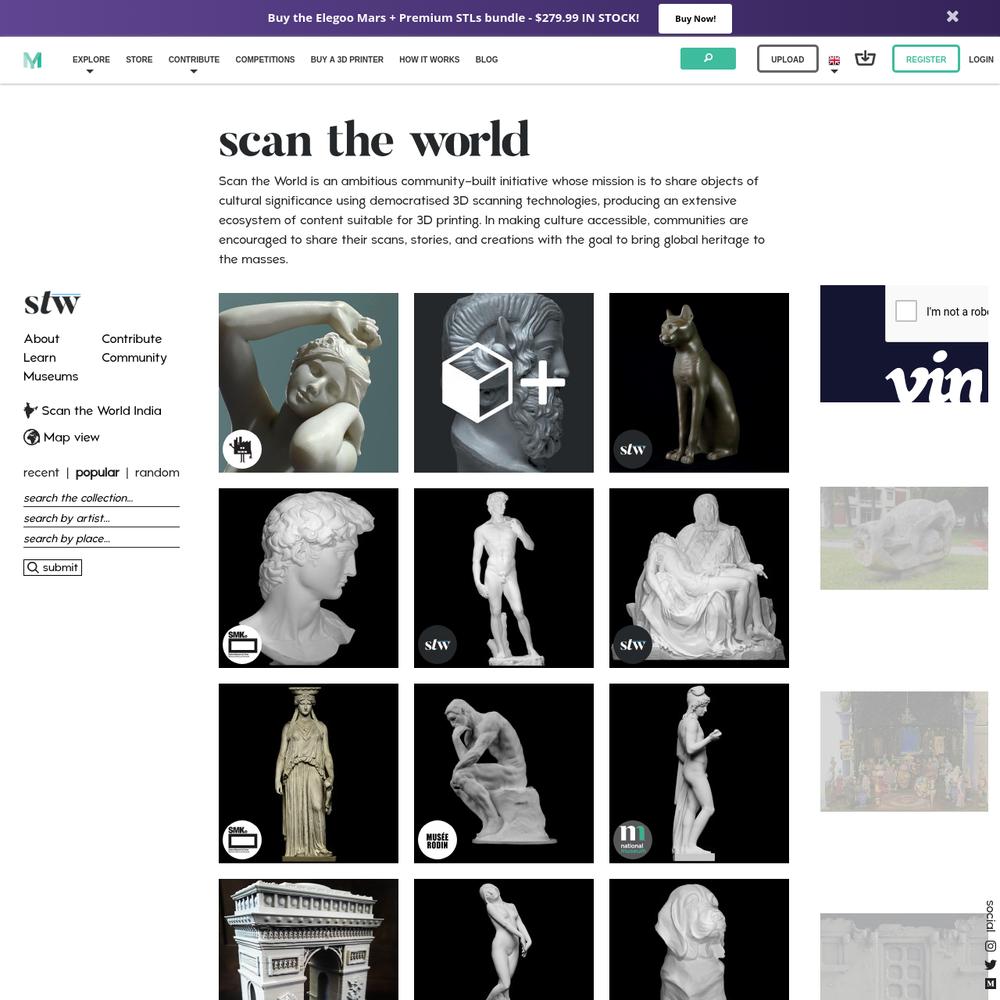
Task: Click the India map icon
Action: pyautogui.click(x=30, y=410)
